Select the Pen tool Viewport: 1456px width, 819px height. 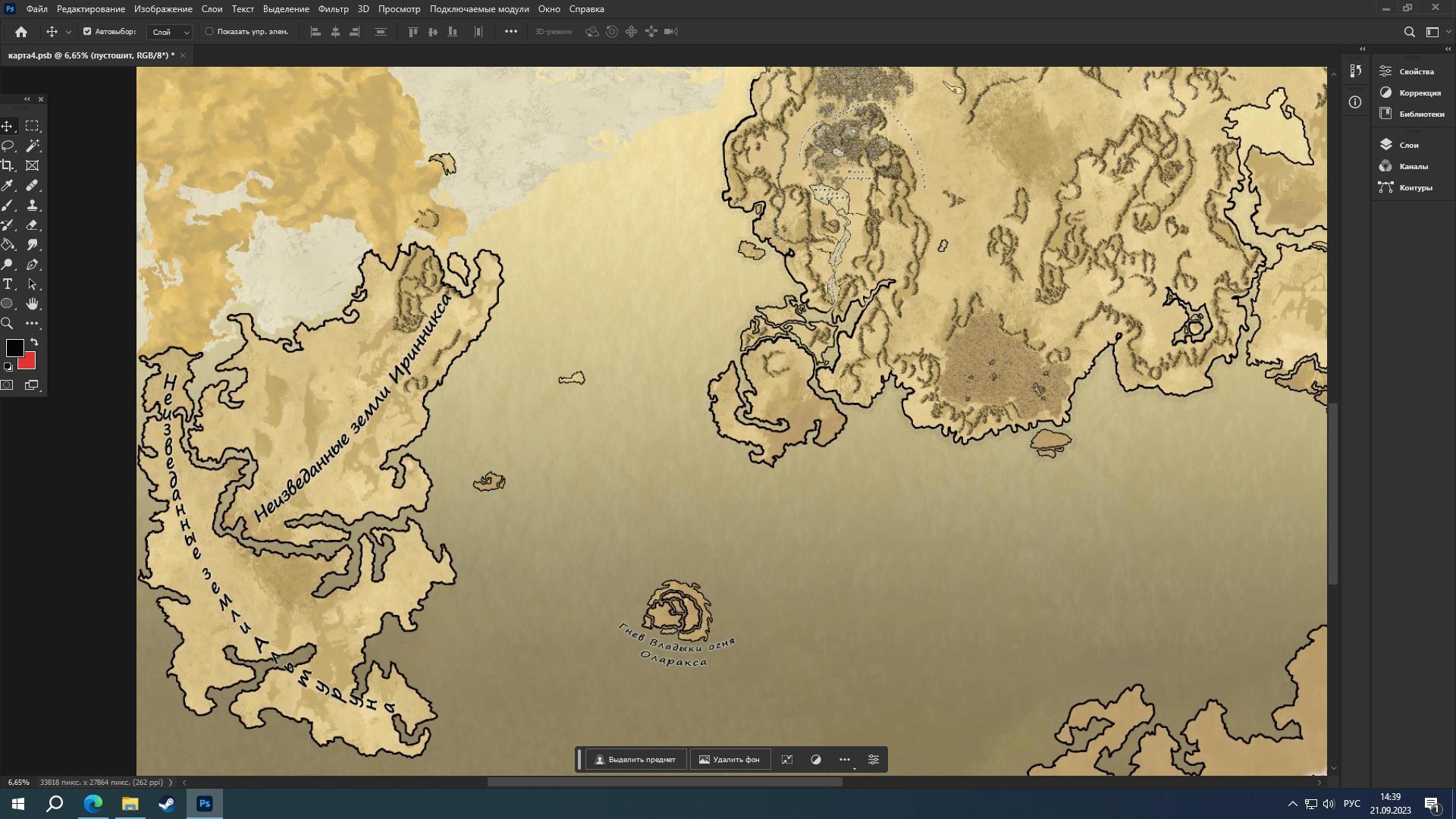[33, 265]
